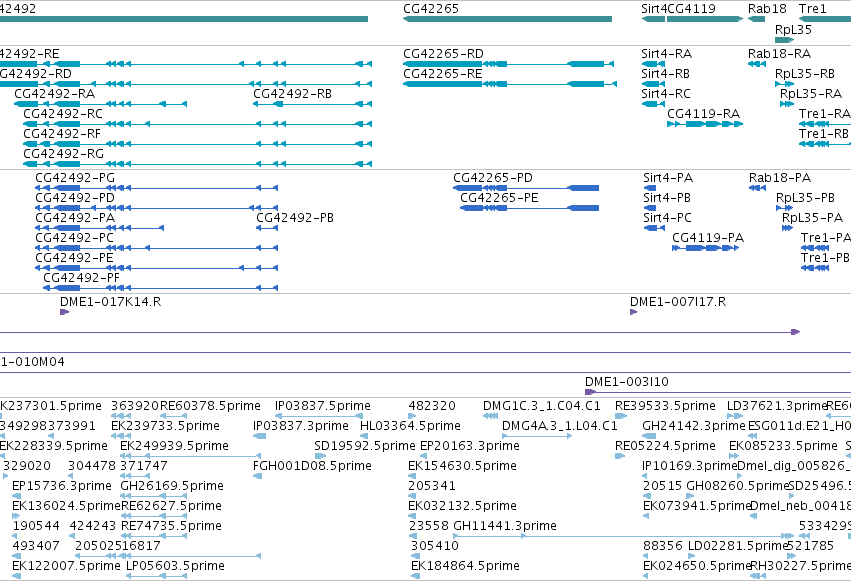Screen dimensions: 851x581
Task: Select EST EK154630.5prime
Action: 411,476
